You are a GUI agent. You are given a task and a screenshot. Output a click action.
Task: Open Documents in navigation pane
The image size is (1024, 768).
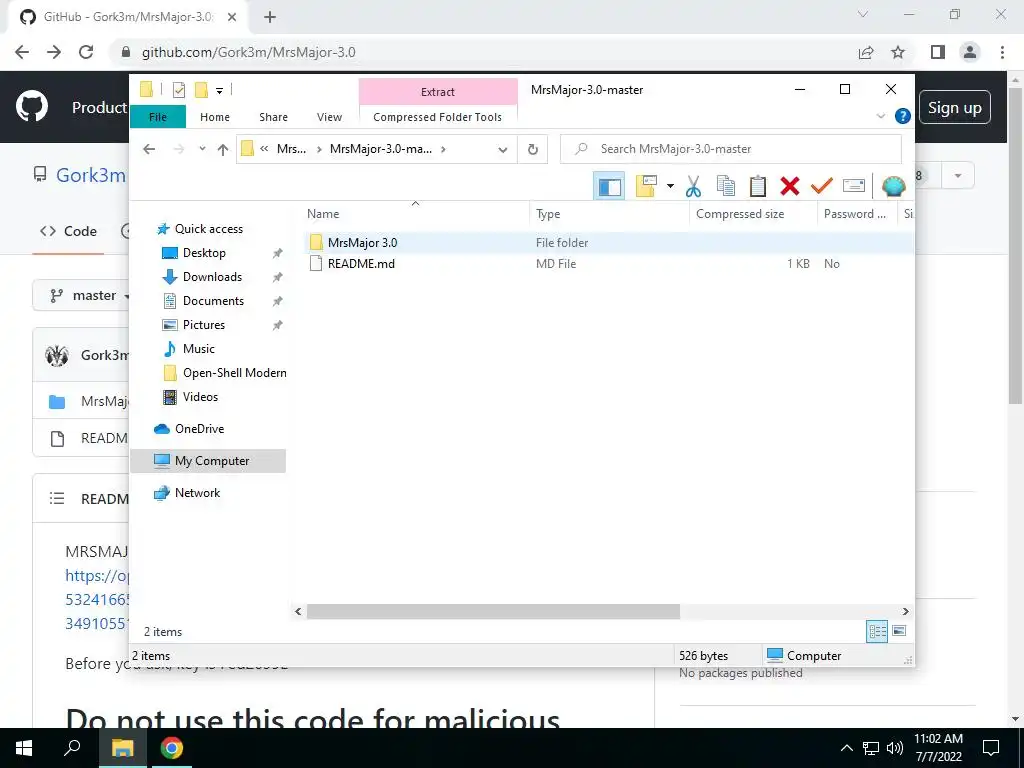pyautogui.click(x=213, y=301)
